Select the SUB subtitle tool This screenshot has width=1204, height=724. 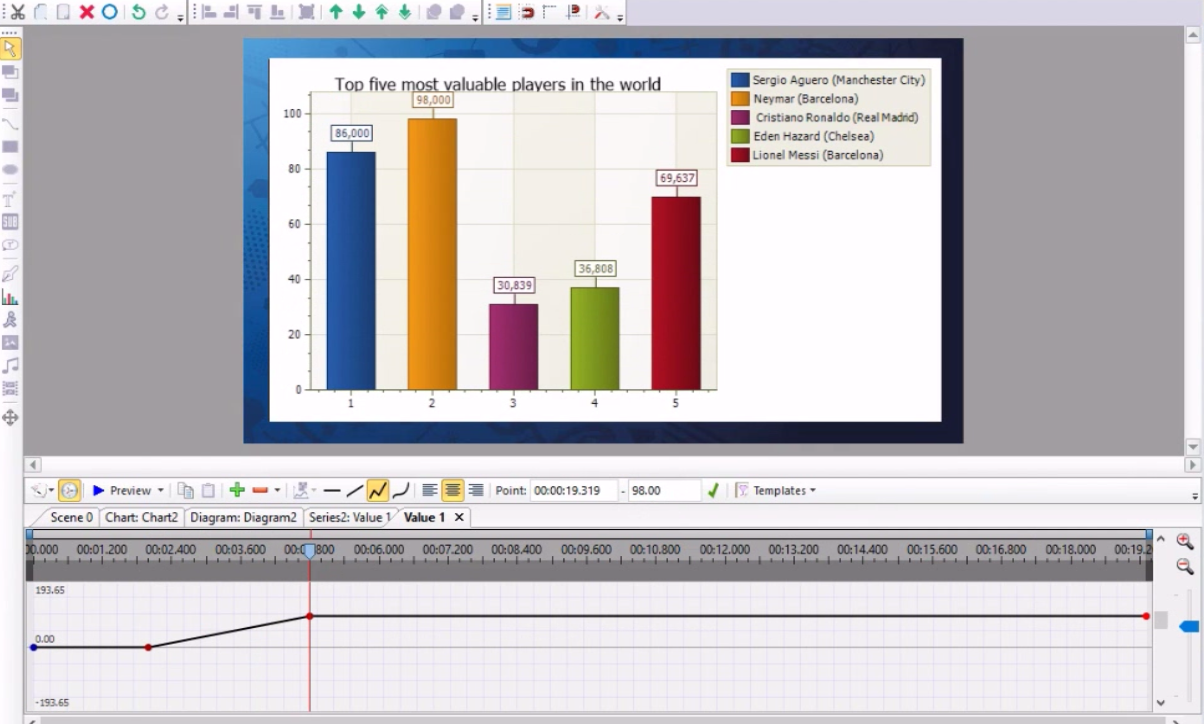pyautogui.click(x=10, y=222)
